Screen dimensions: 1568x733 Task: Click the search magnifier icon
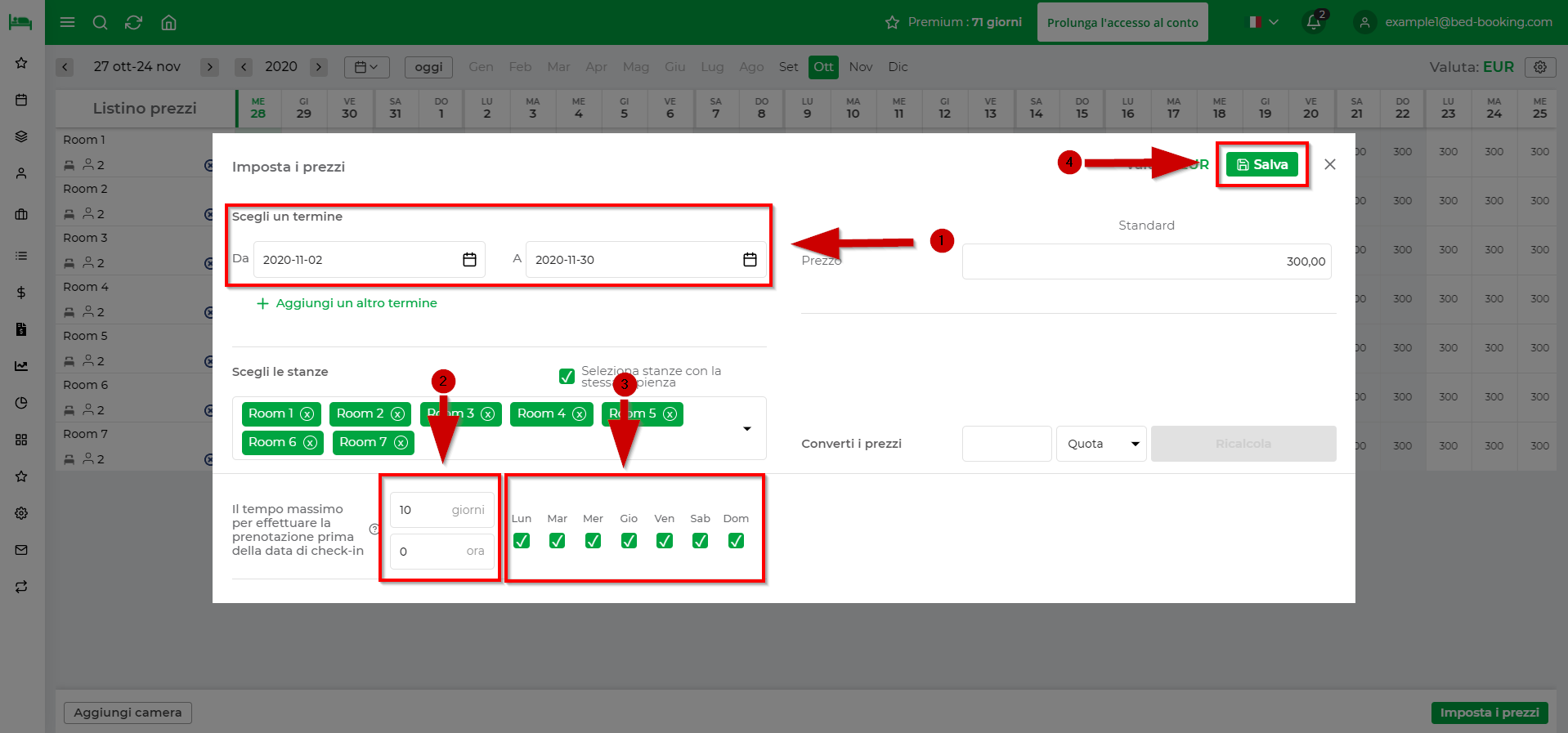click(x=101, y=22)
